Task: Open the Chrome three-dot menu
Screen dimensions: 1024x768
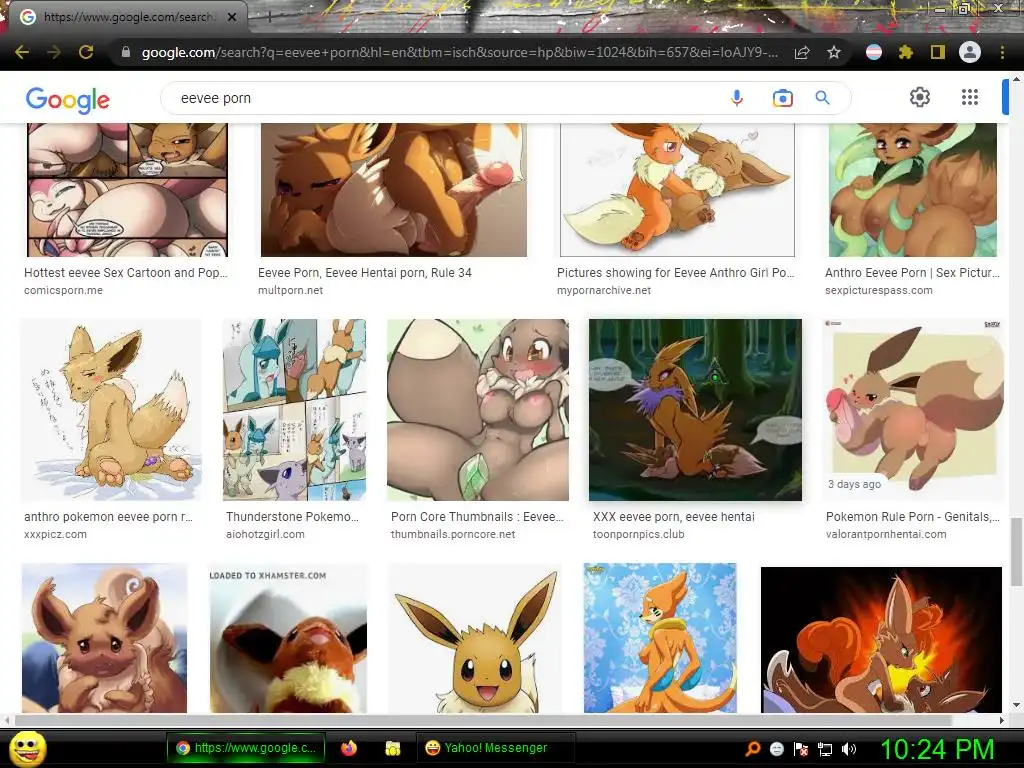Action: tap(1002, 52)
